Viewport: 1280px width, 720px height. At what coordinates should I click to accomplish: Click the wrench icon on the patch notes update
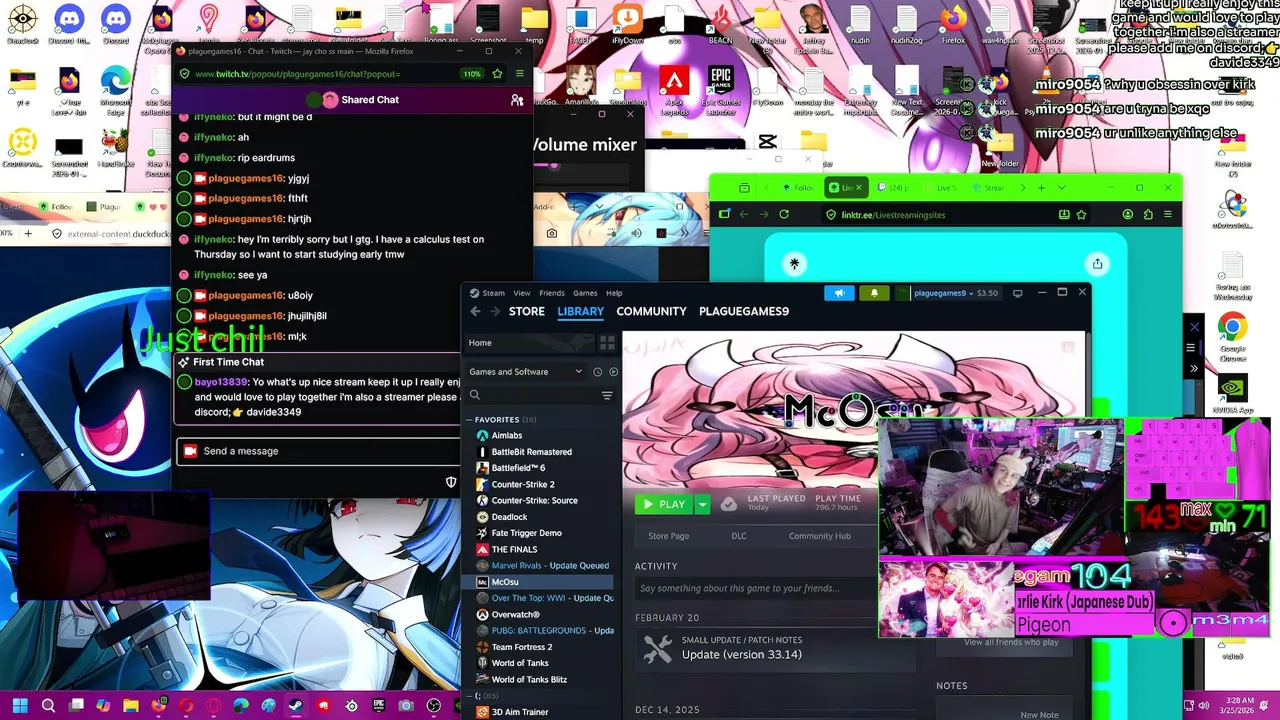click(657, 649)
